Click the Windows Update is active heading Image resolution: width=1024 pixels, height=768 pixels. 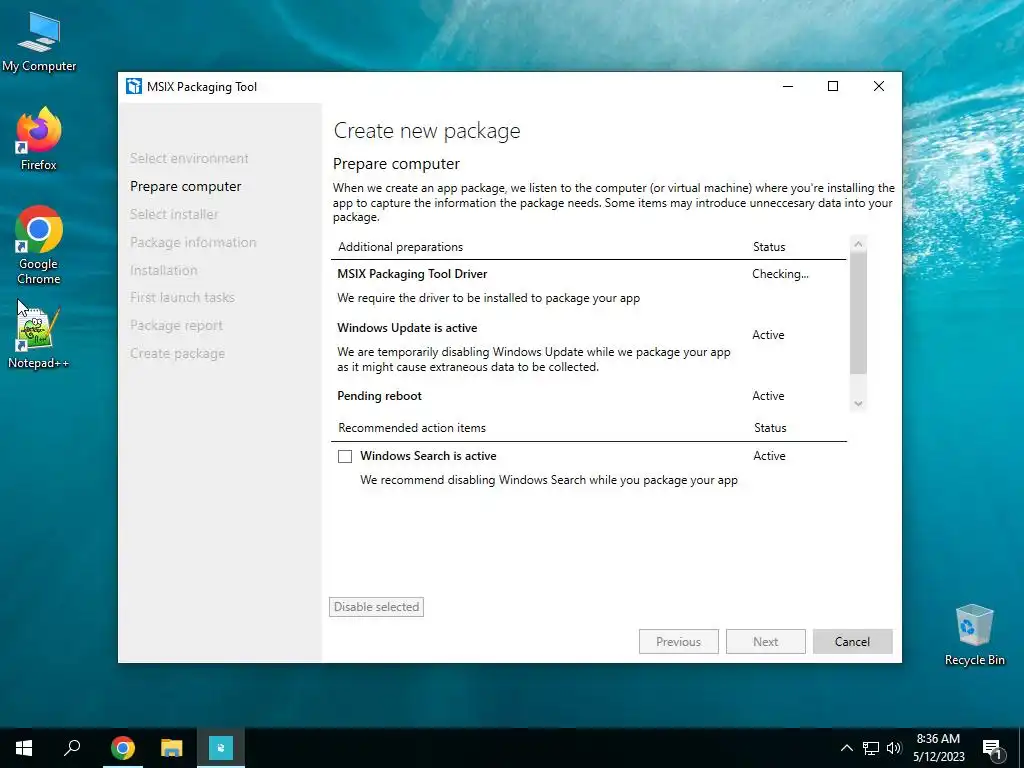(407, 328)
